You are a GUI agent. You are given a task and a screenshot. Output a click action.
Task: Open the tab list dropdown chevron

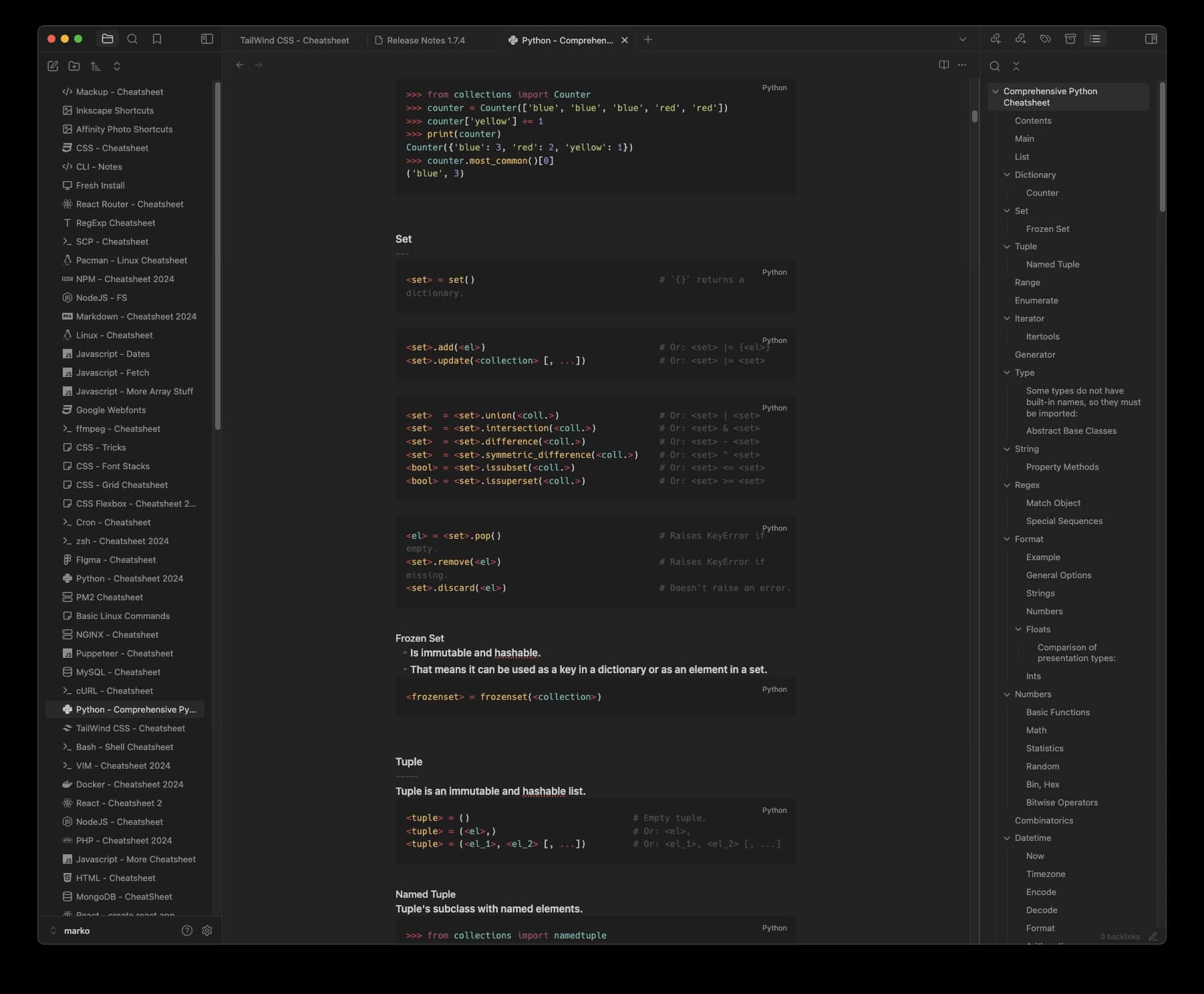pyautogui.click(x=963, y=39)
